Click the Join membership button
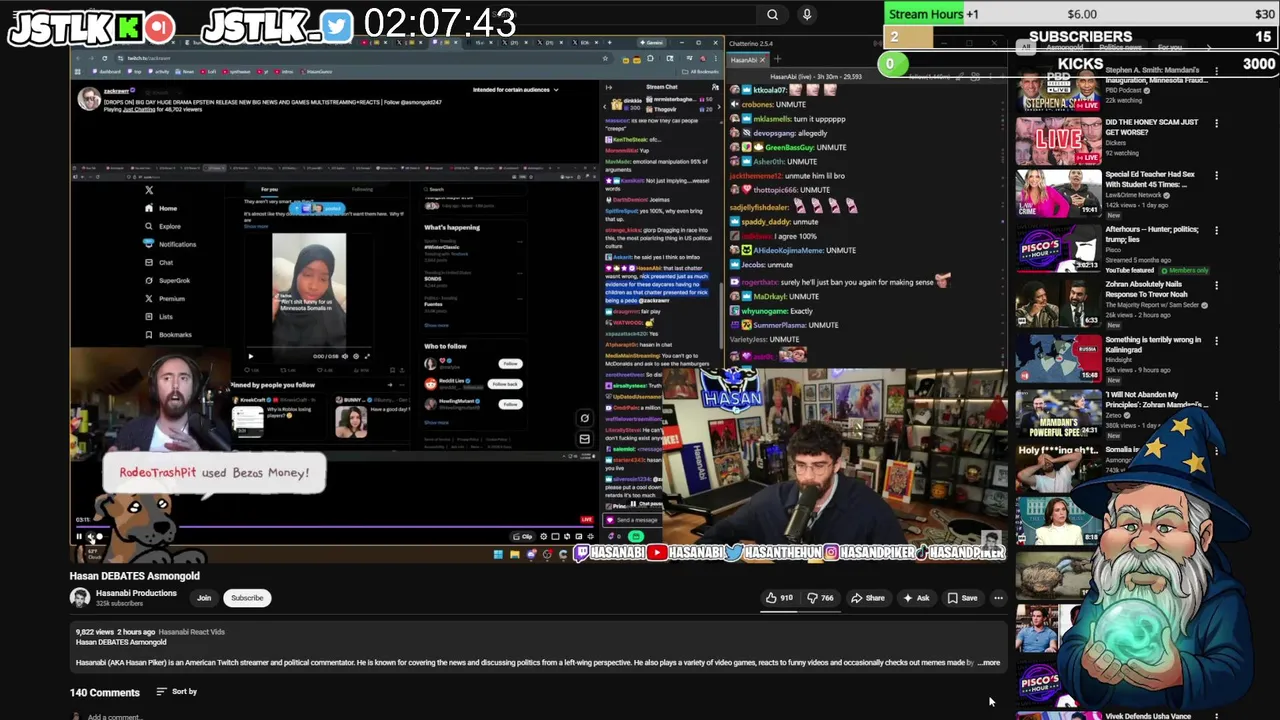 (204, 598)
